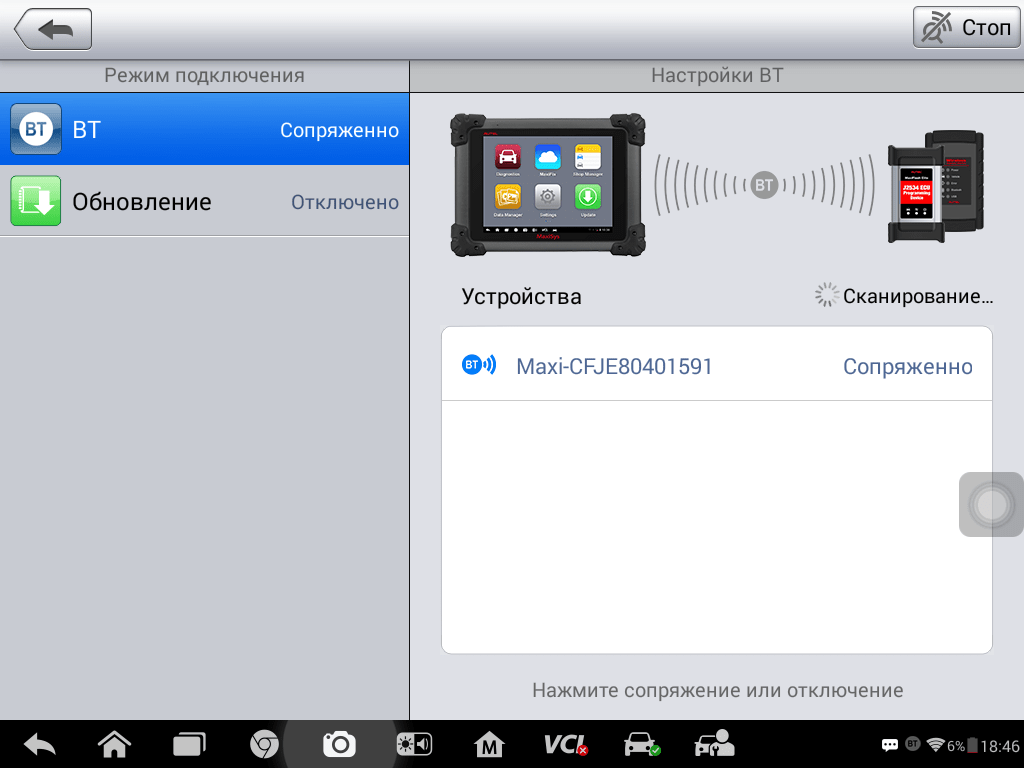Select the BT connection mode

click(x=204, y=130)
